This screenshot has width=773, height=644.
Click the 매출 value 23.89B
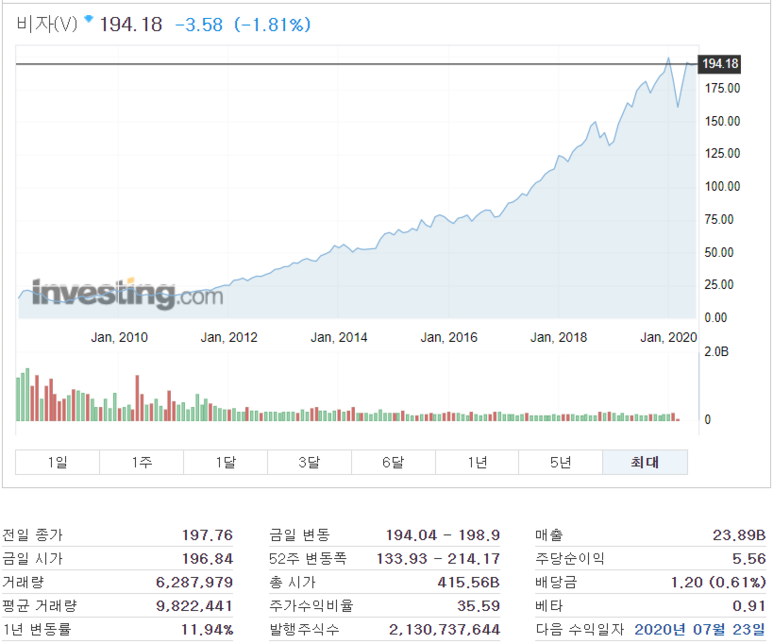click(x=739, y=535)
